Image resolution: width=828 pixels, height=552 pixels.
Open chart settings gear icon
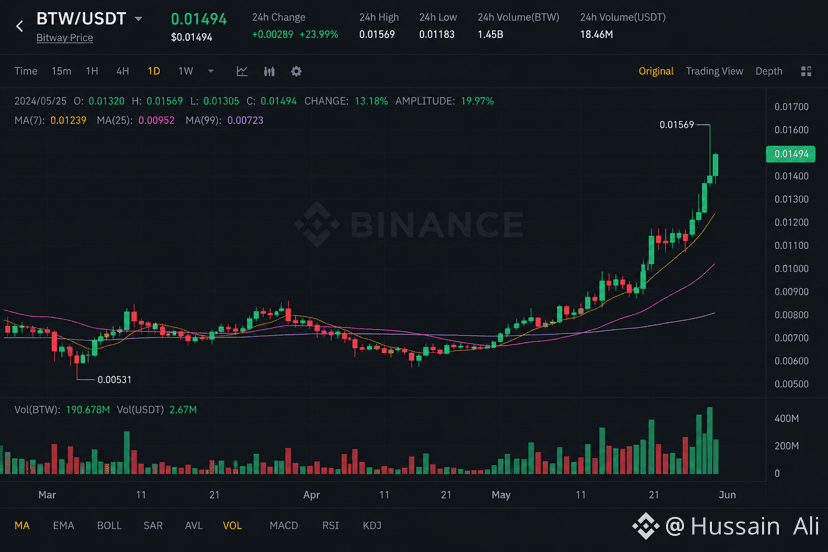[296, 71]
